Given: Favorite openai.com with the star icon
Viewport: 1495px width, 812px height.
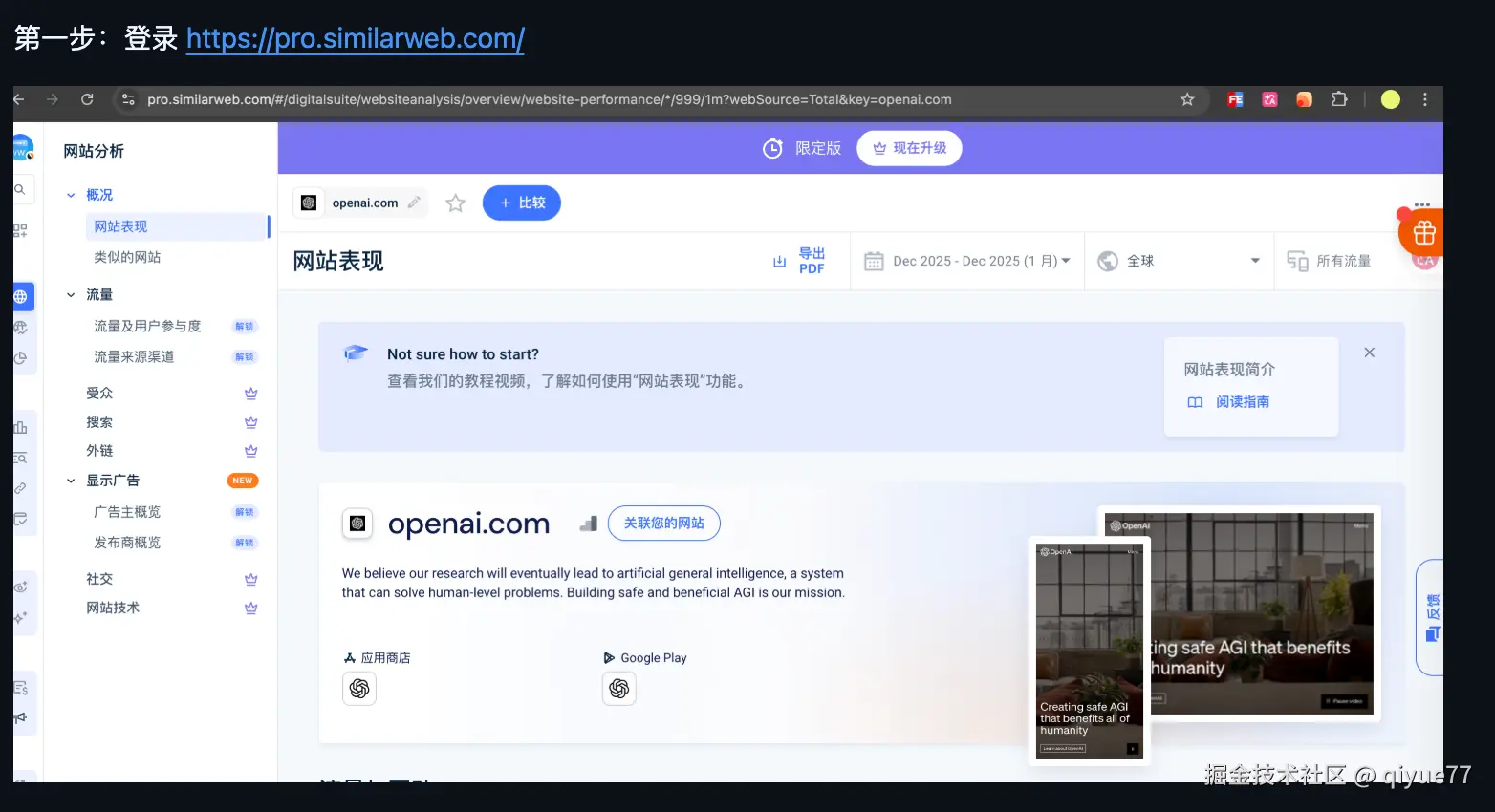Looking at the screenshot, I should tap(456, 203).
